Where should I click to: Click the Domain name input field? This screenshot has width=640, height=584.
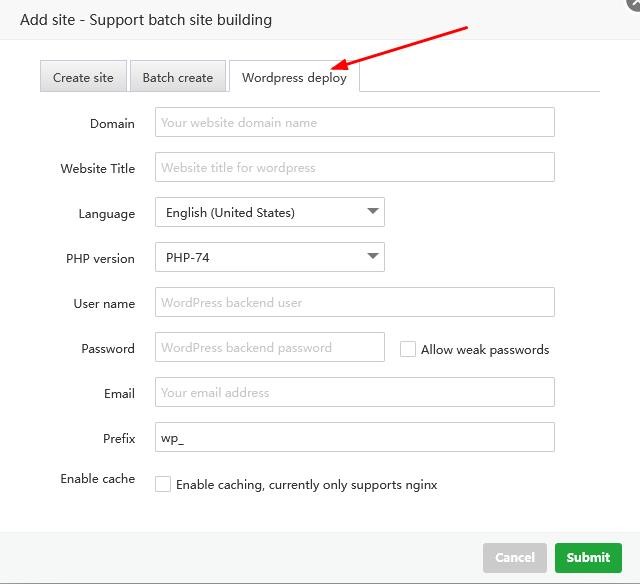(354, 122)
